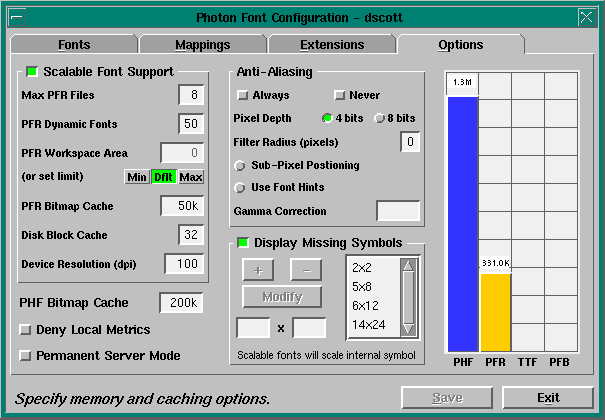The width and height of the screenshot is (605, 420).
Task: Toggle Display Missing Symbols checkbox
Action: pyautogui.click(x=243, y=243)
